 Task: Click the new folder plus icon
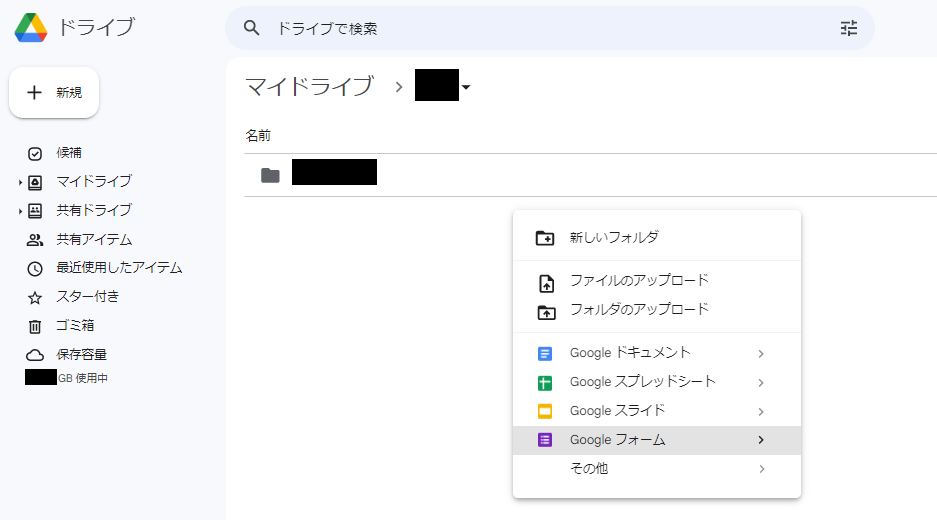tap(545, 238)
